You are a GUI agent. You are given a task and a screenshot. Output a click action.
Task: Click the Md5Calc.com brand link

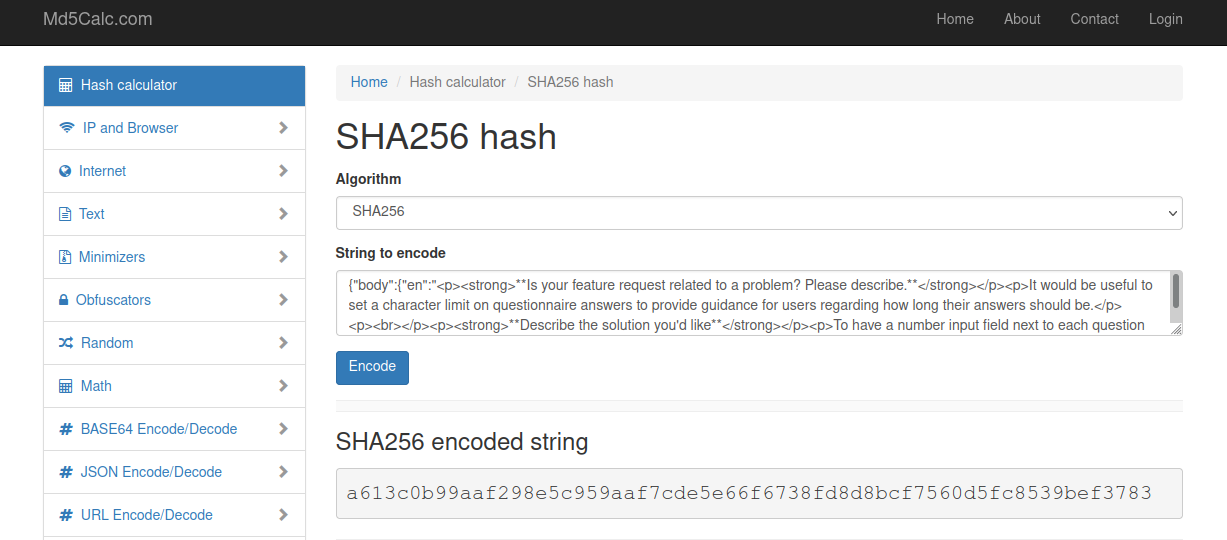(x=98, y=19)
